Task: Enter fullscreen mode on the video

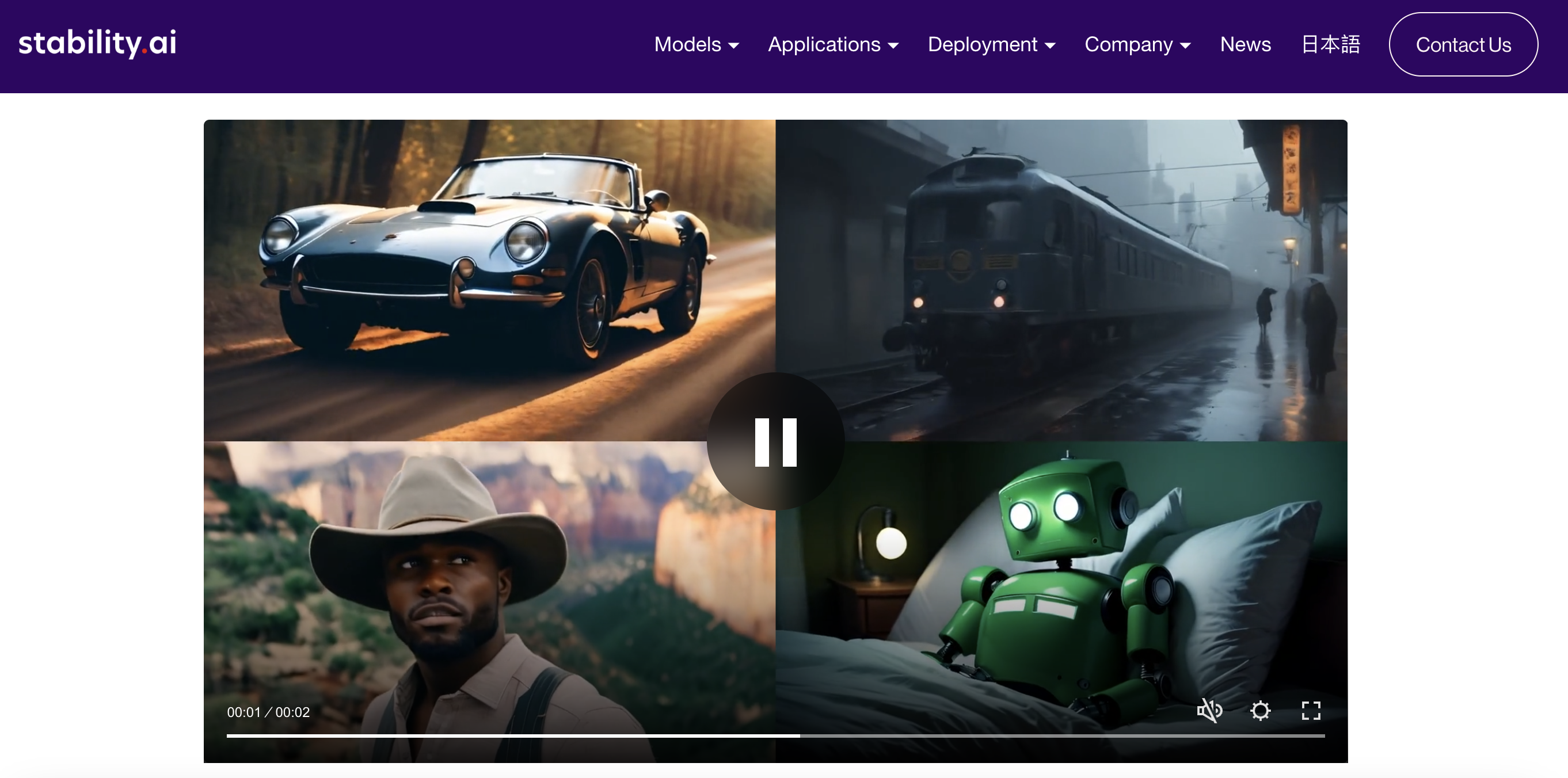Action: coord(1311,710)
